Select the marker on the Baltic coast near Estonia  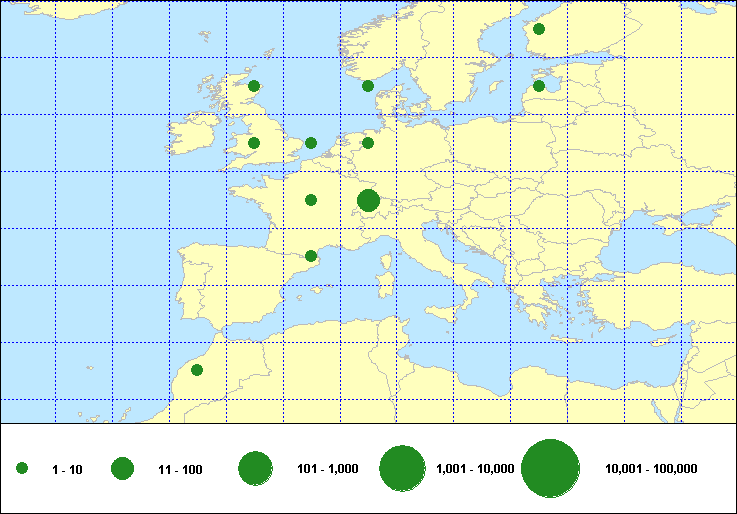point(539,86)
